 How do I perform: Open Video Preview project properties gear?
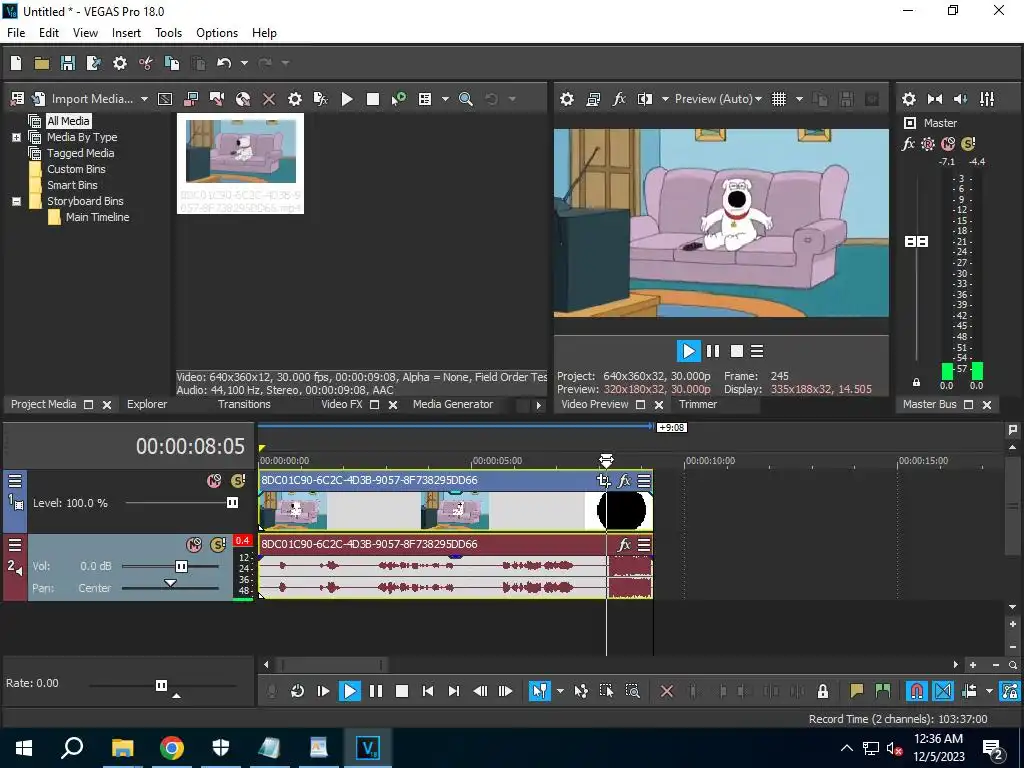click(567, 99)
